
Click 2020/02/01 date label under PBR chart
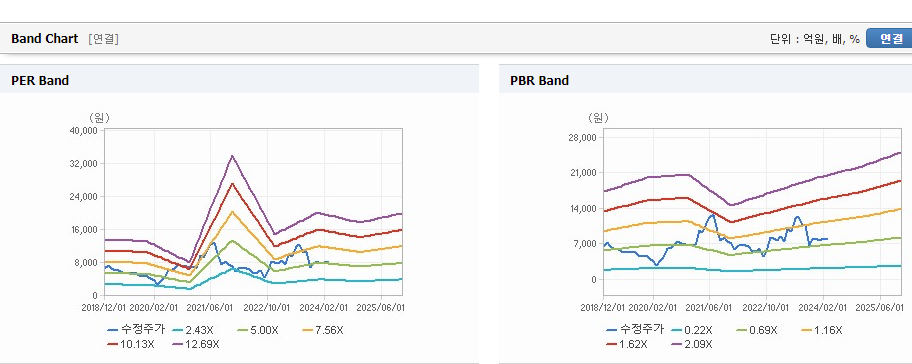(x=653, y=307)
